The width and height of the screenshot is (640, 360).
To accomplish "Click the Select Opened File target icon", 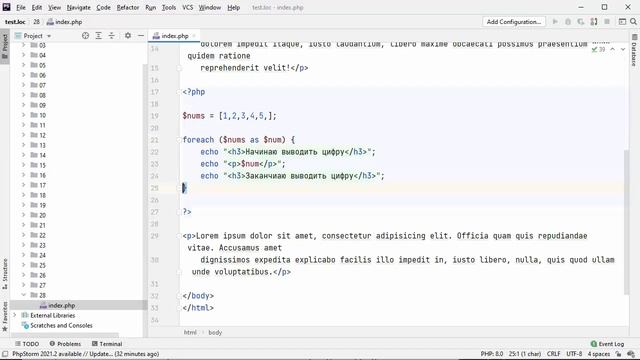I will (x=85, y=36).
